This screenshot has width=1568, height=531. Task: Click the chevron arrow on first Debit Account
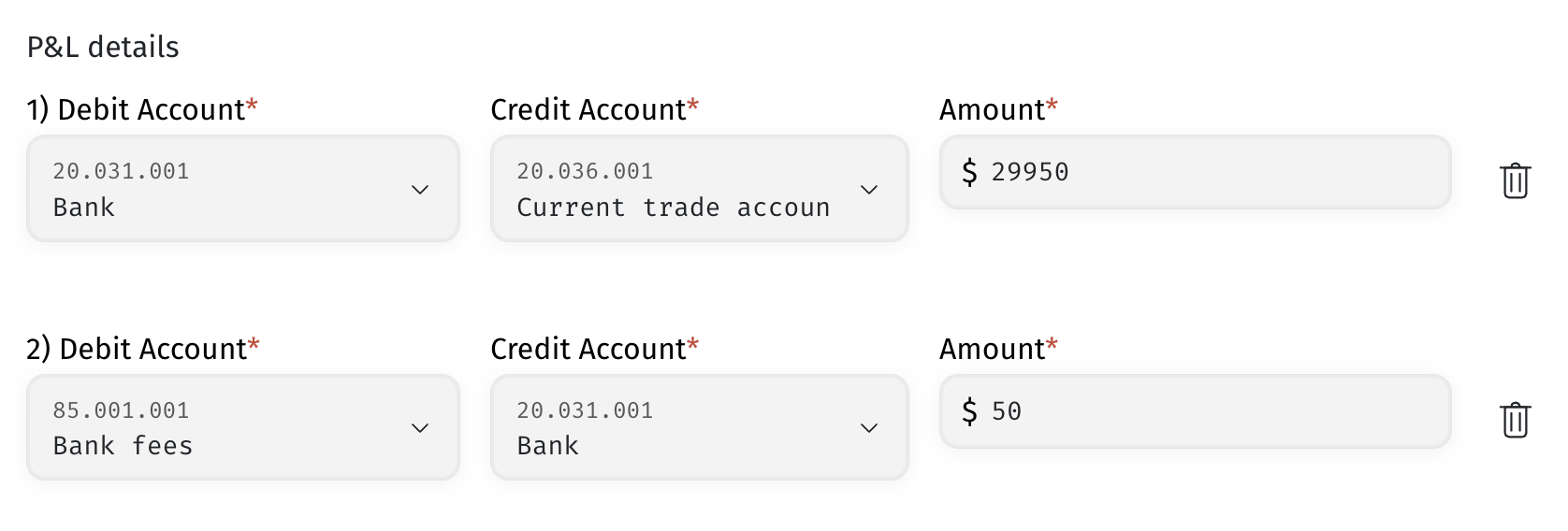(x=420, y=190)
